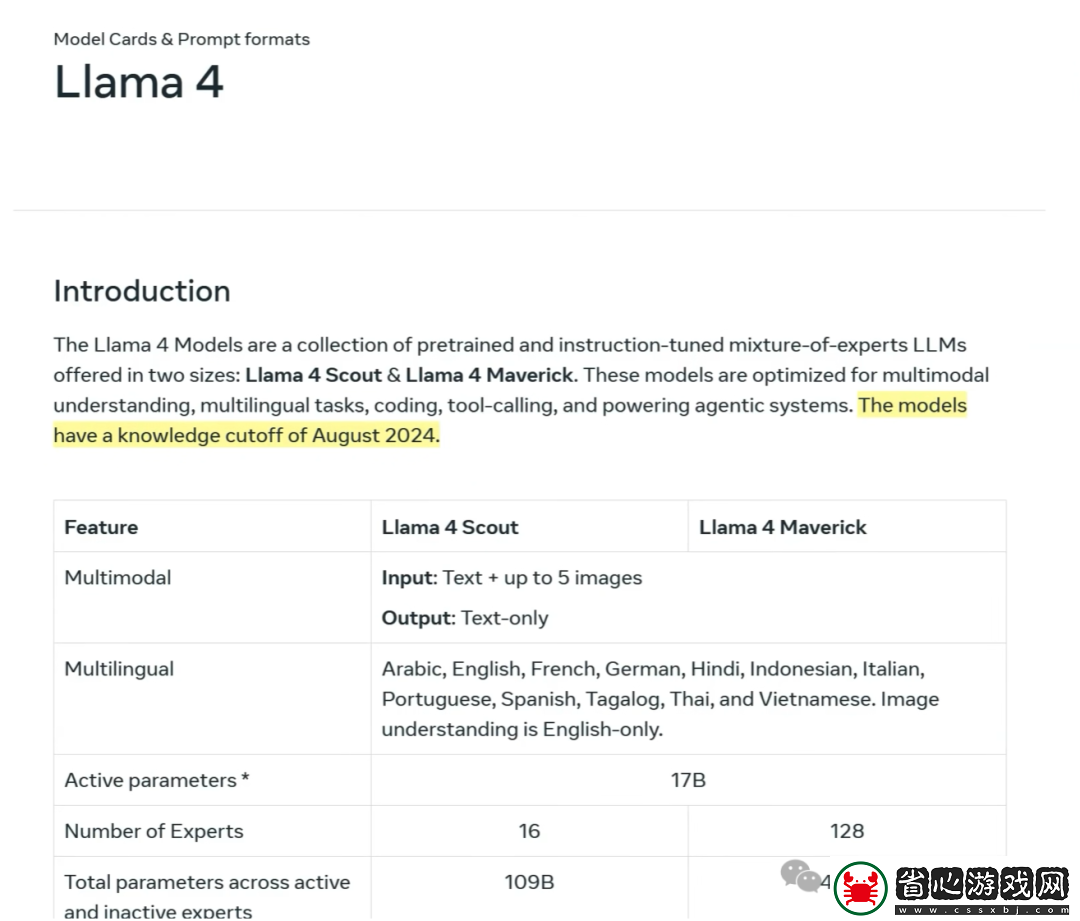This screenshot has height=921, width=1080.
Task: Select the Llama 4 Scout column header
Action: click(x=450, y=528)
